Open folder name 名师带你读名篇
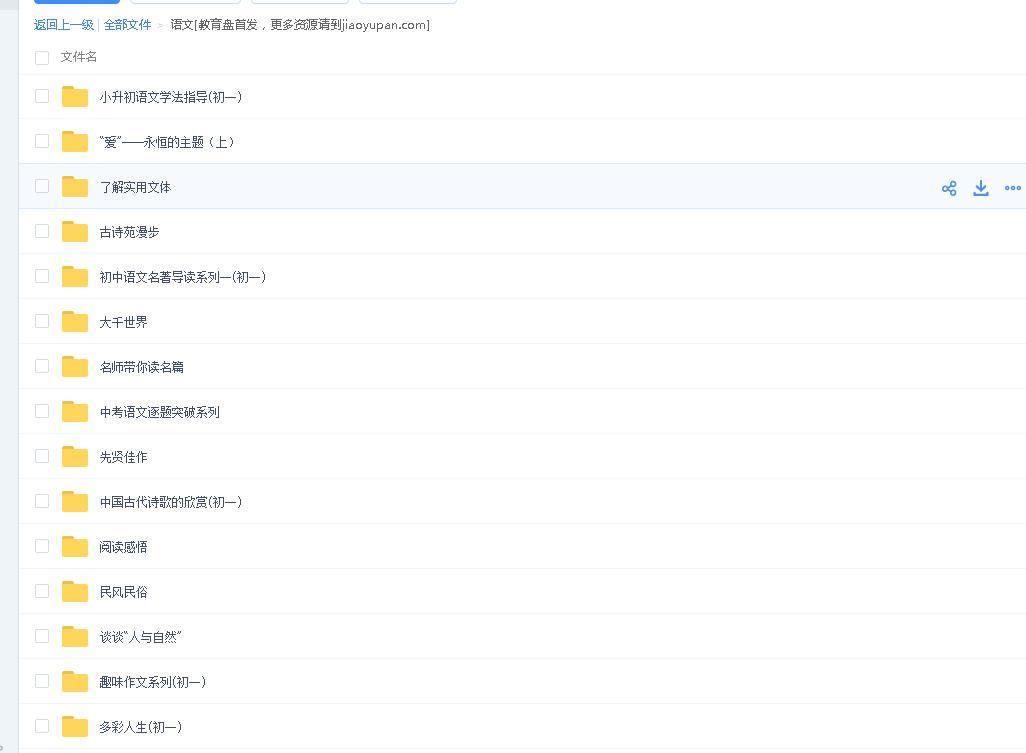 [x=141, y=367]
